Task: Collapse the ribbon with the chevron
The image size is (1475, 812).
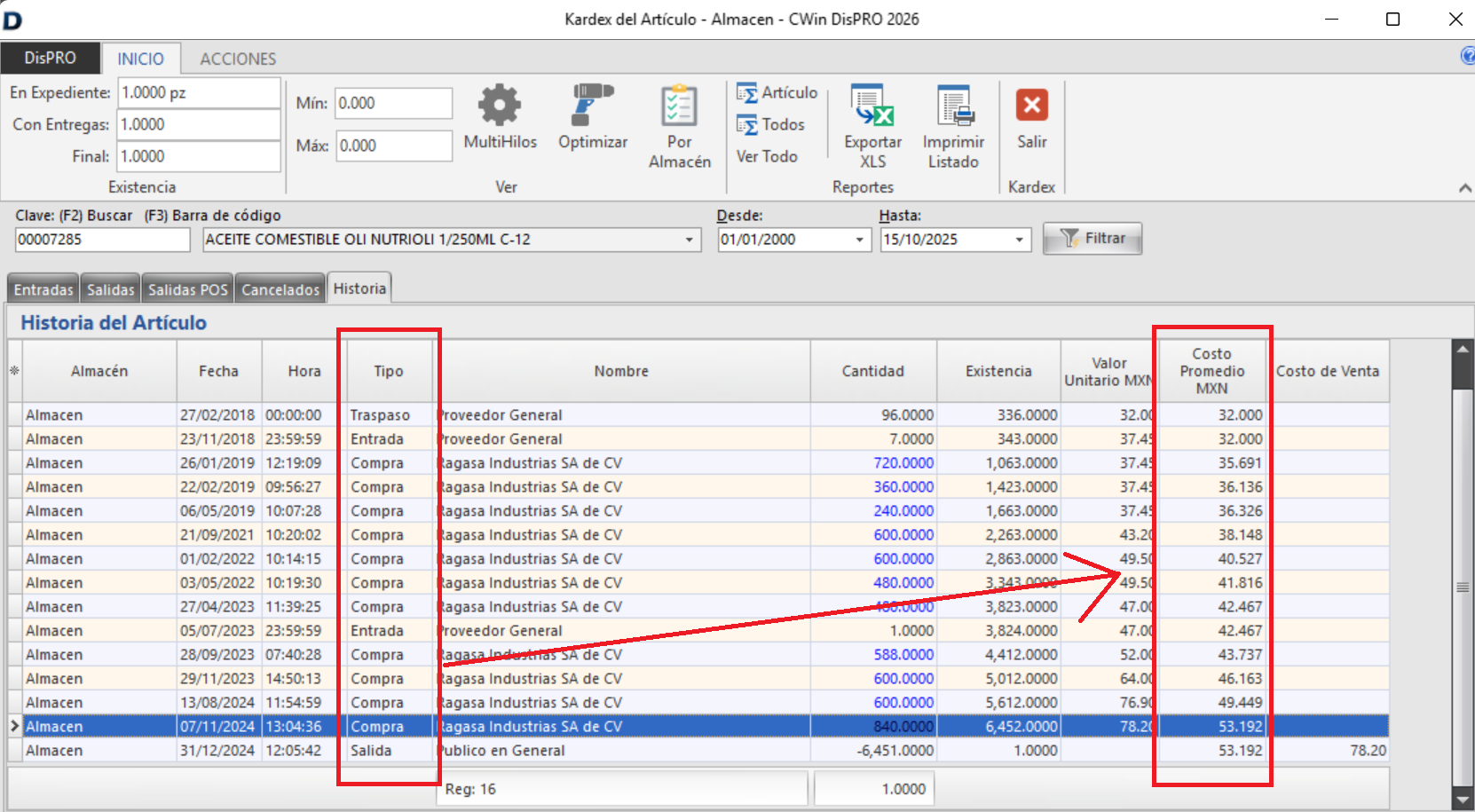Action: tap(1464, 187)
